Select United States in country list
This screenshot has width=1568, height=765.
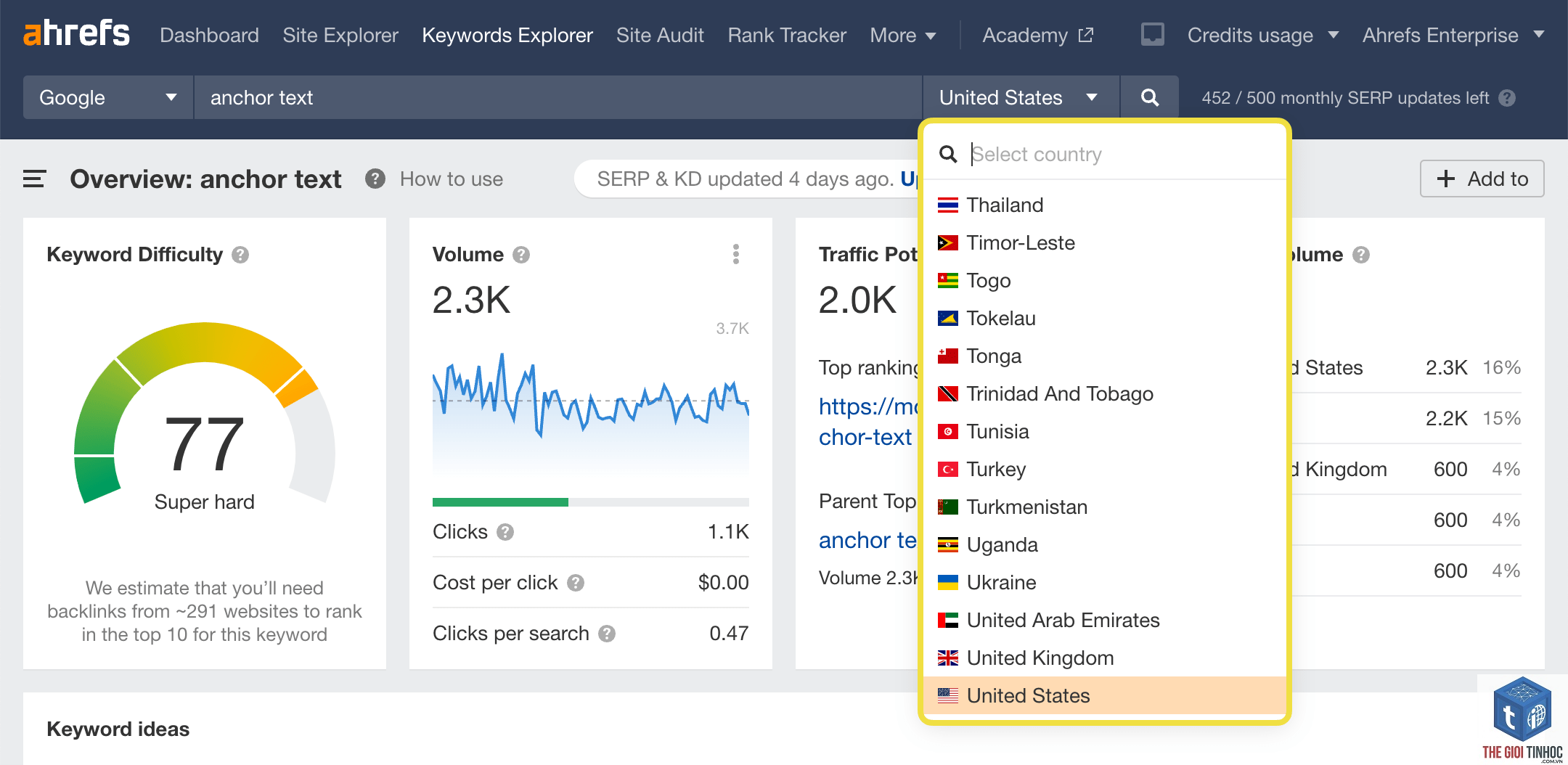(1104, 695)
